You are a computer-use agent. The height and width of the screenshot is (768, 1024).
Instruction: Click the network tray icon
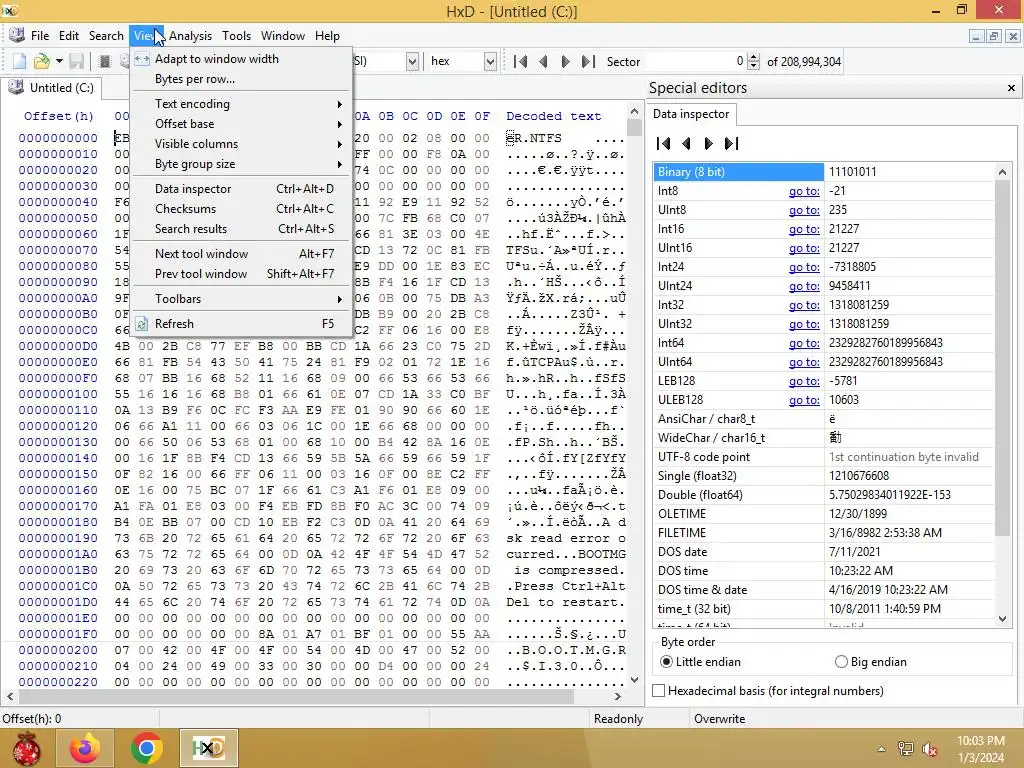[x=905, y=749]
